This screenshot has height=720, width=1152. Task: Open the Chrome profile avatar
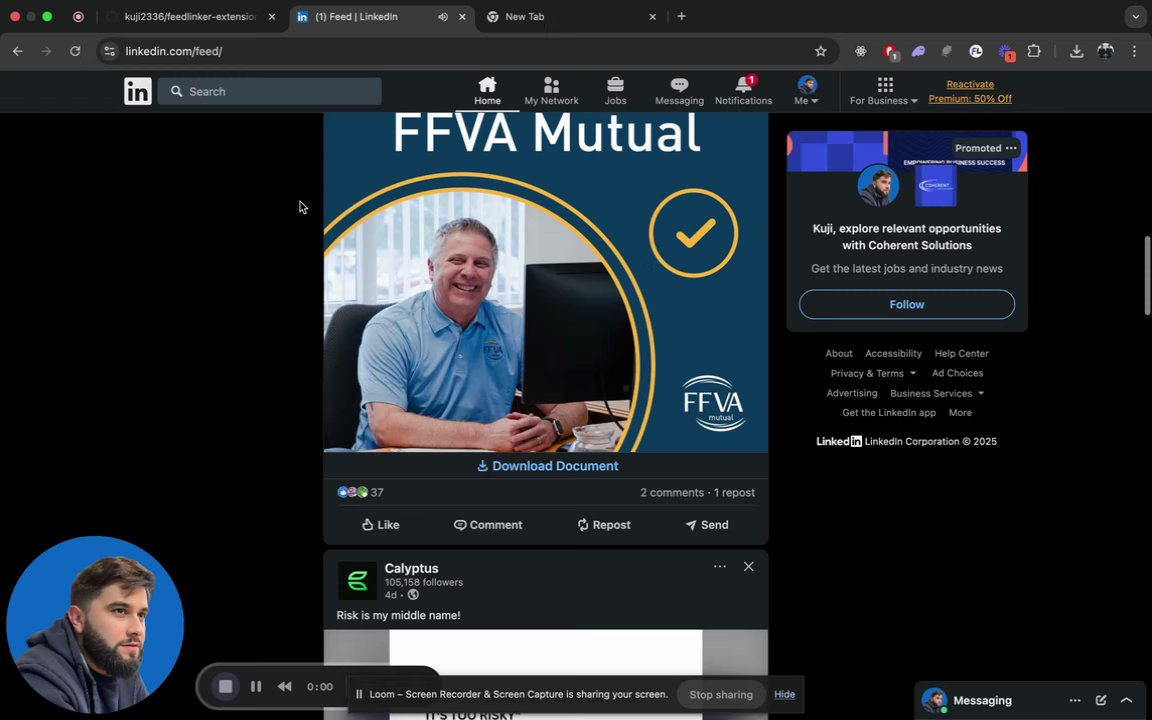1106,51
